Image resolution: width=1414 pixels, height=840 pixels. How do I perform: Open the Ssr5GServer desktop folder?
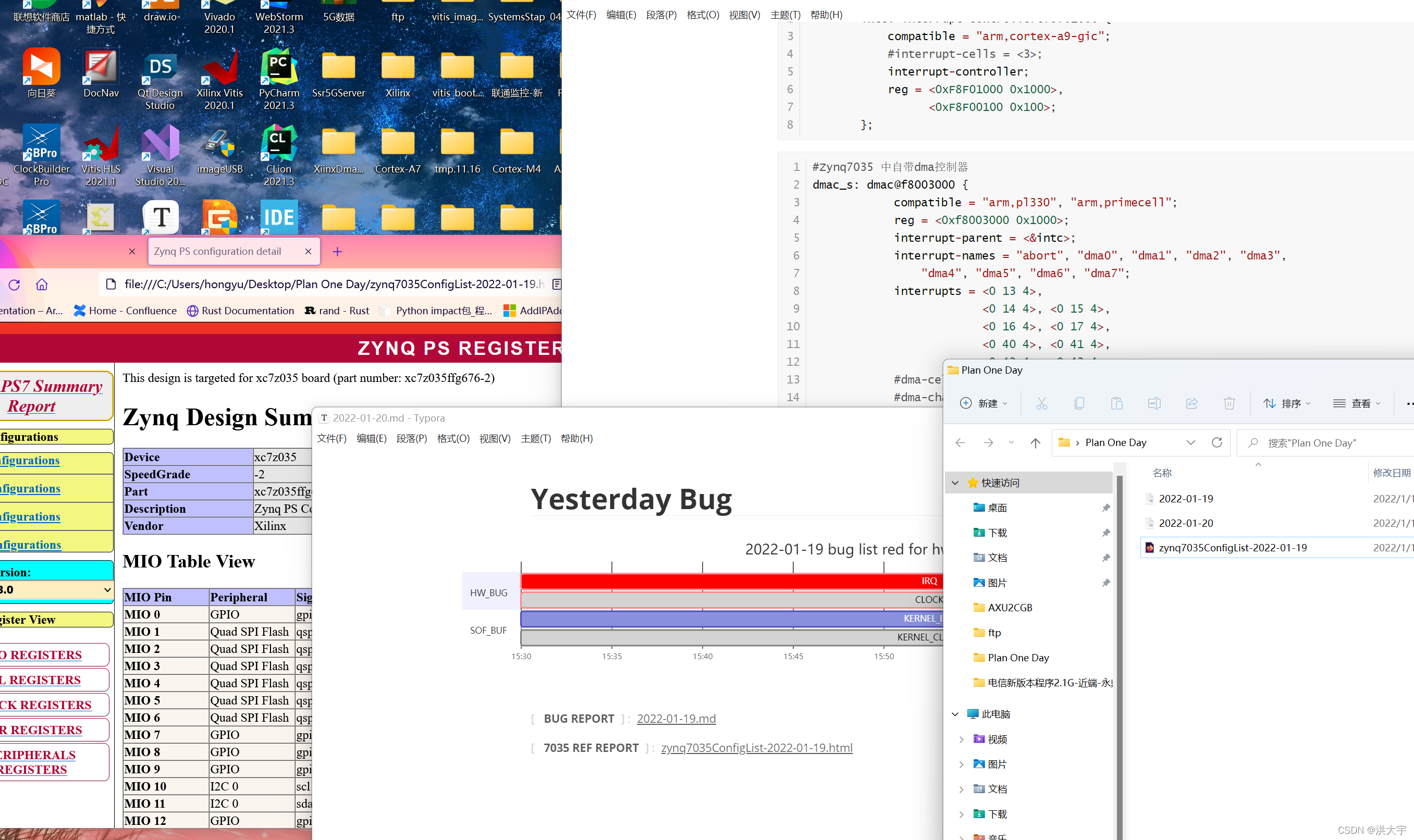point(338,73)
